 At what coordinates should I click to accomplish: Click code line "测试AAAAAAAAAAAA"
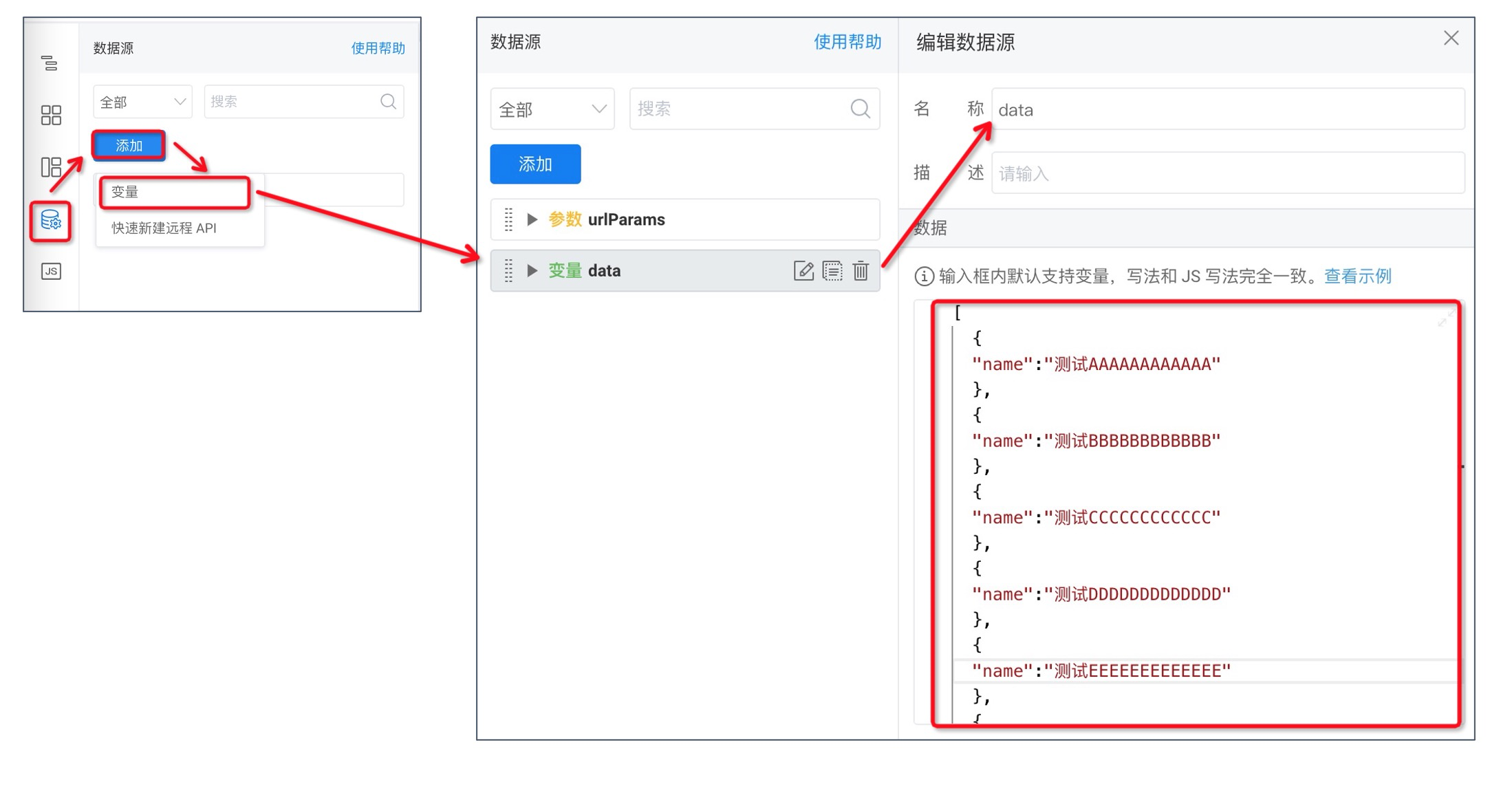coord(1096,364)
